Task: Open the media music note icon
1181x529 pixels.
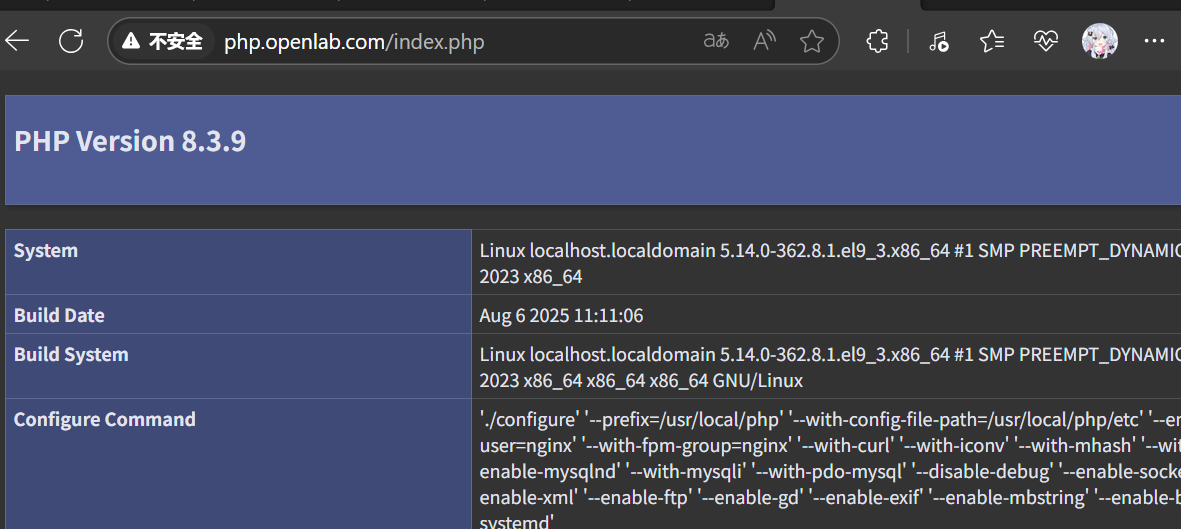Action: tap(938, 41)
